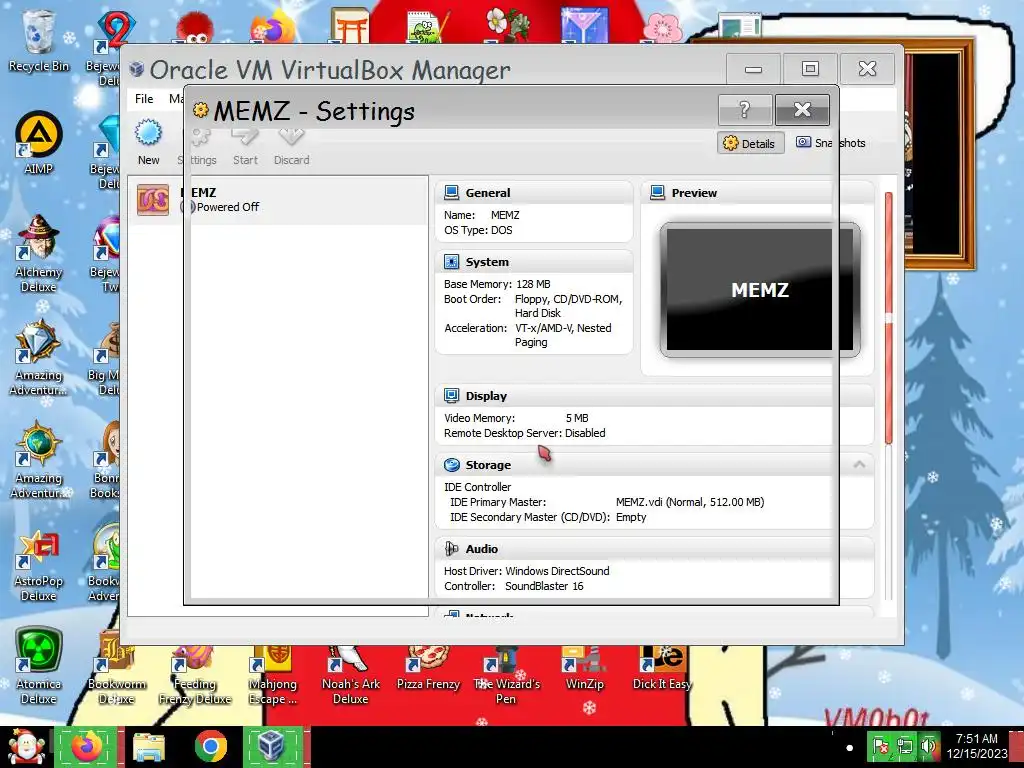Switch to the Snapshots view

coord(831,142)
